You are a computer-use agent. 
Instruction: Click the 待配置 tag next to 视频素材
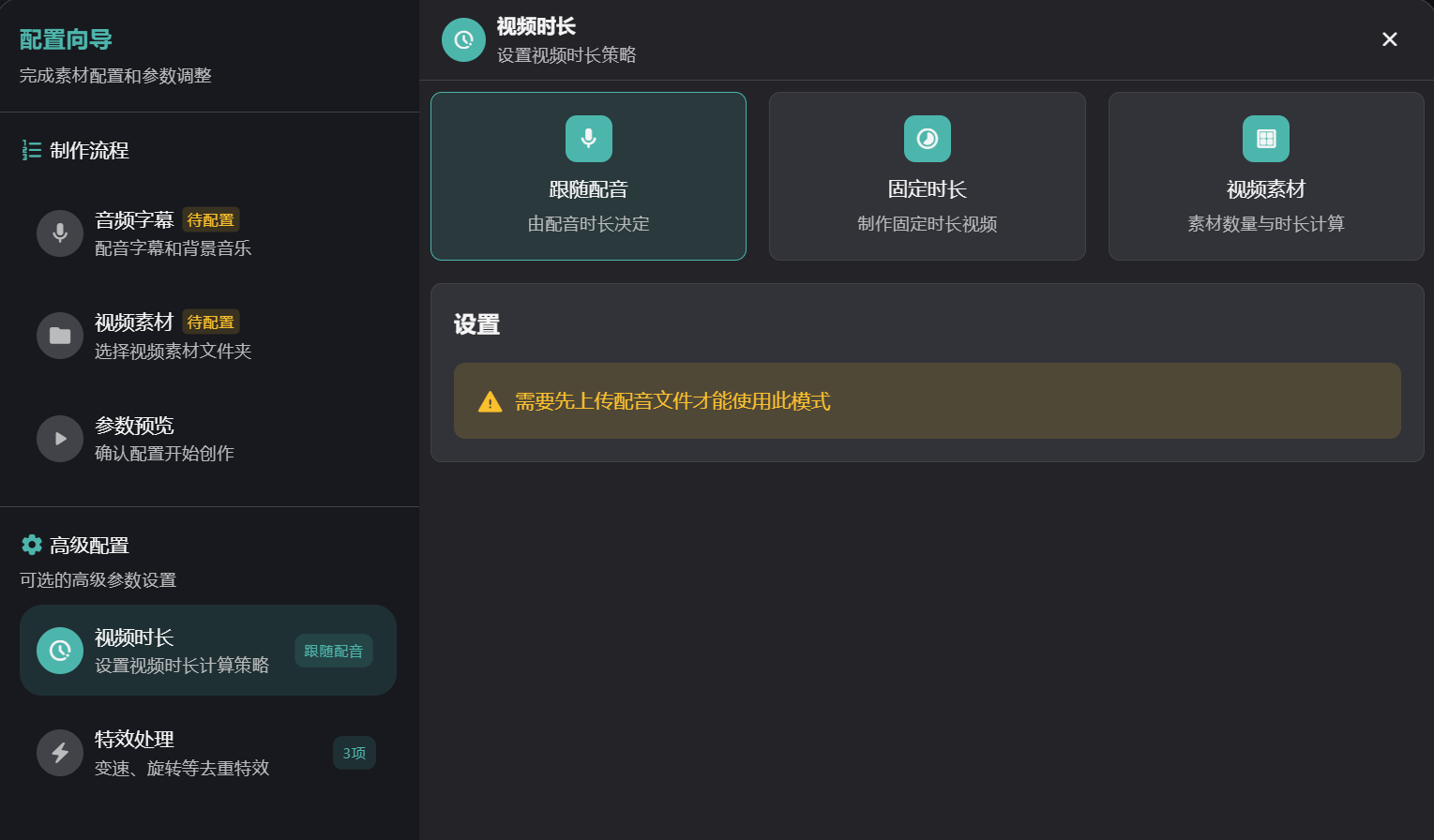pyautogui.click(x=211, y=322)
